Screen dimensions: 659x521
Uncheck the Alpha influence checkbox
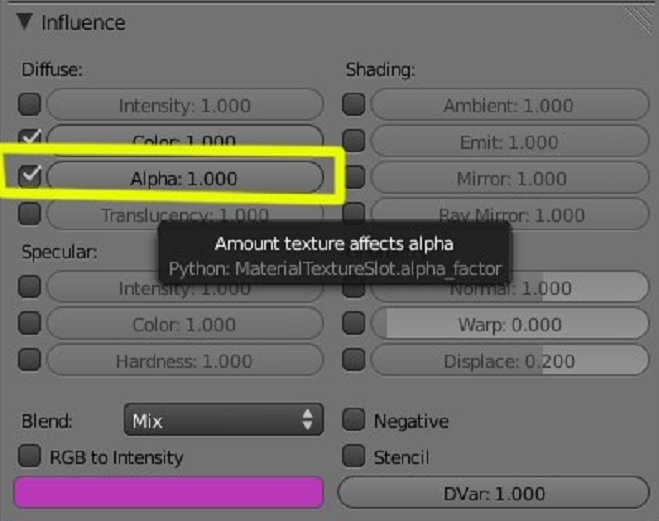31,177
